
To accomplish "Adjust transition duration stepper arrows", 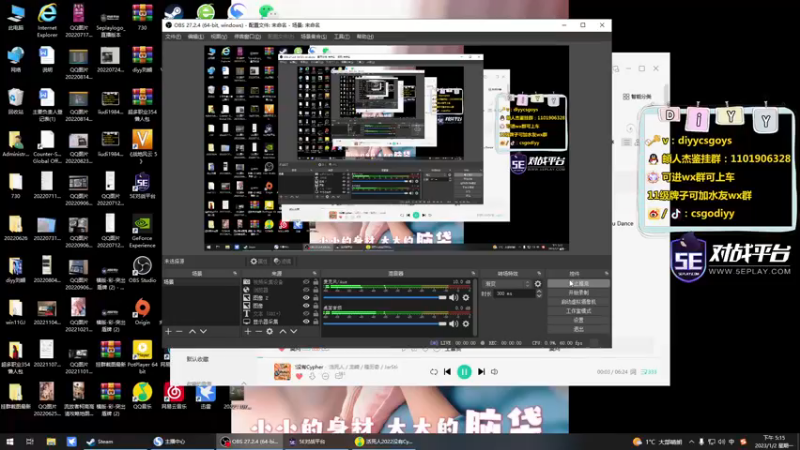I will coord(539,294).
